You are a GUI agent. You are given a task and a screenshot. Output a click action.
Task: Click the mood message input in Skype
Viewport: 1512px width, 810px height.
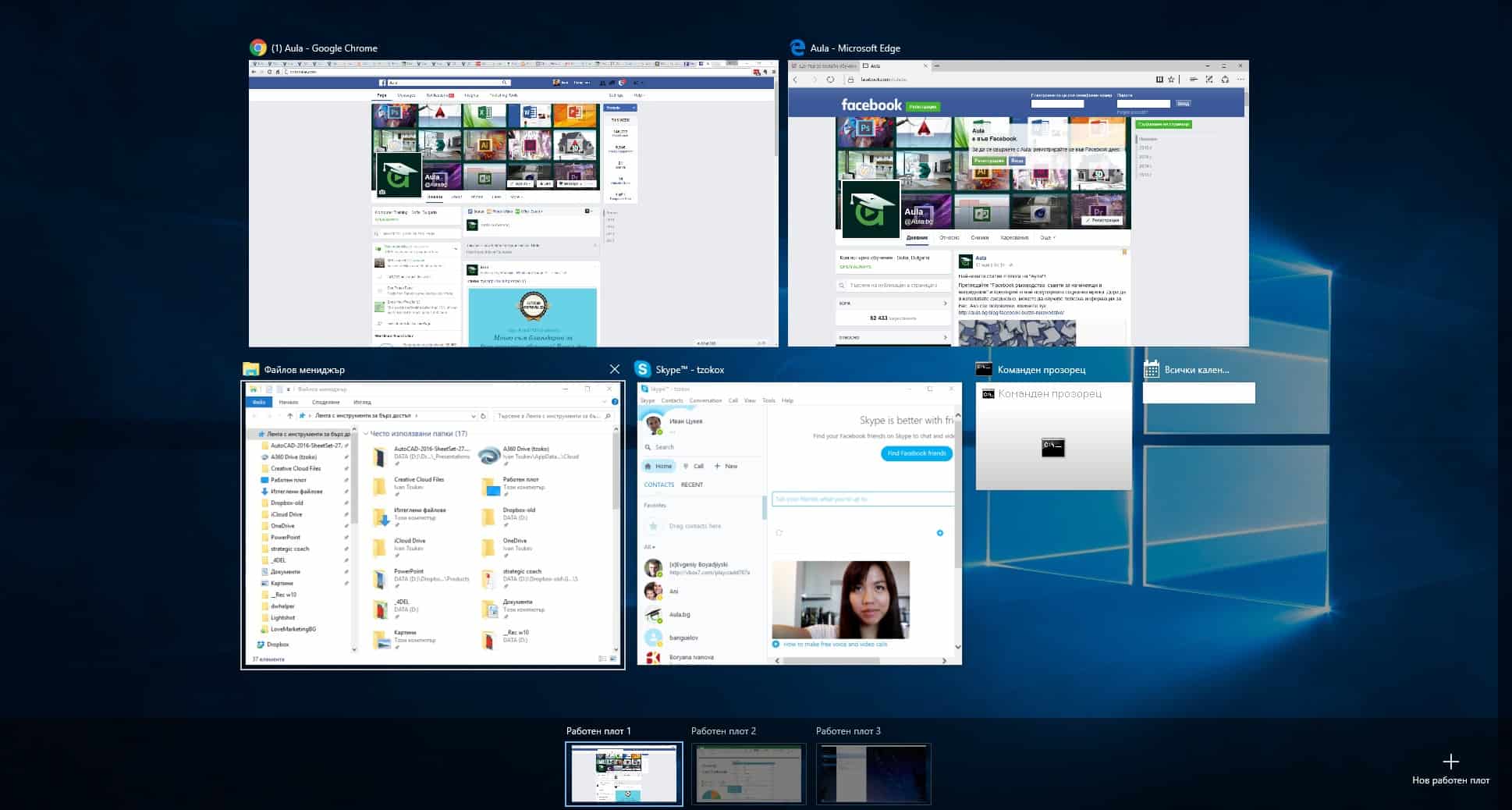pyautogui.click(x=863, y=499)
